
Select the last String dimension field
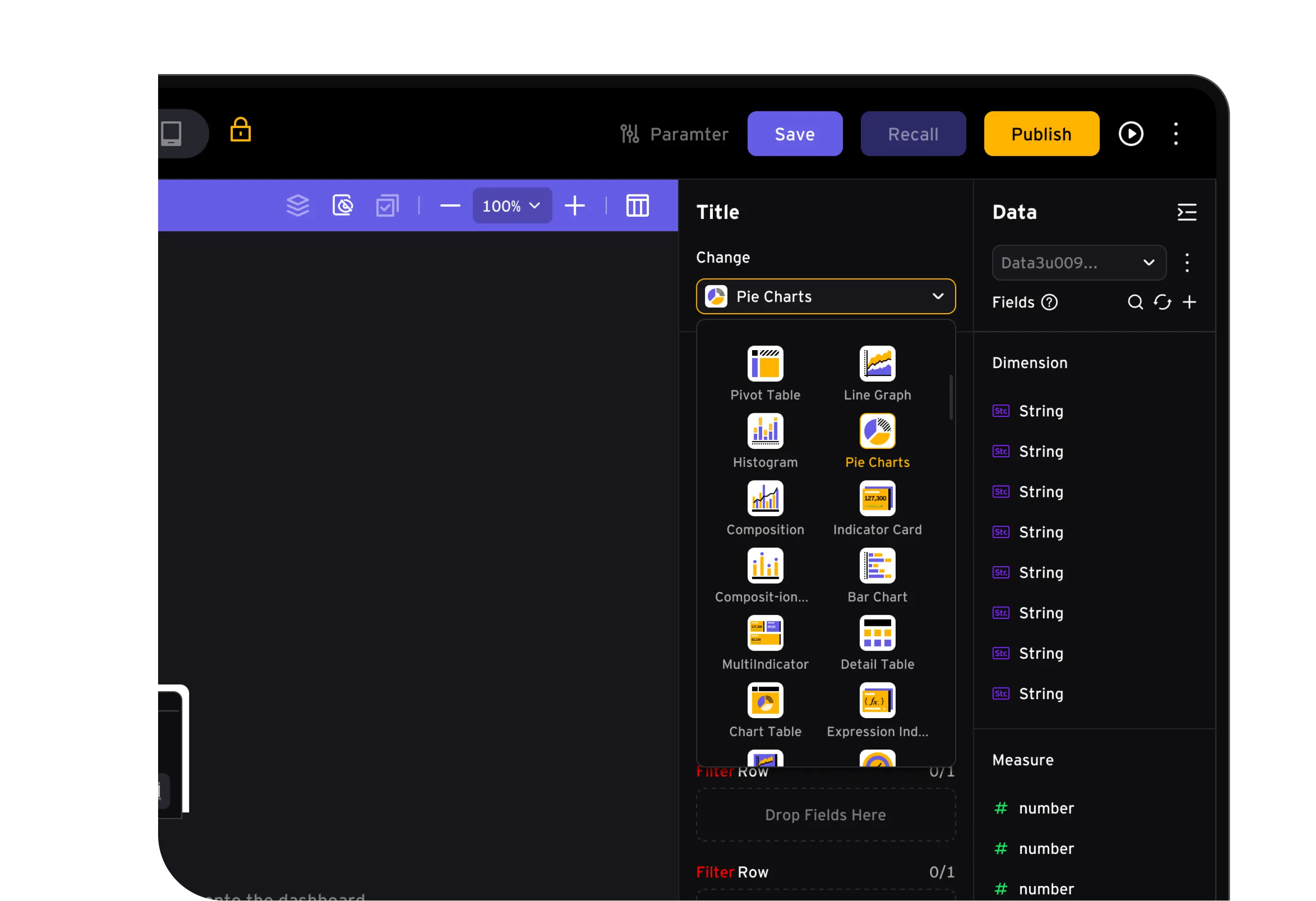point(1028,694)
